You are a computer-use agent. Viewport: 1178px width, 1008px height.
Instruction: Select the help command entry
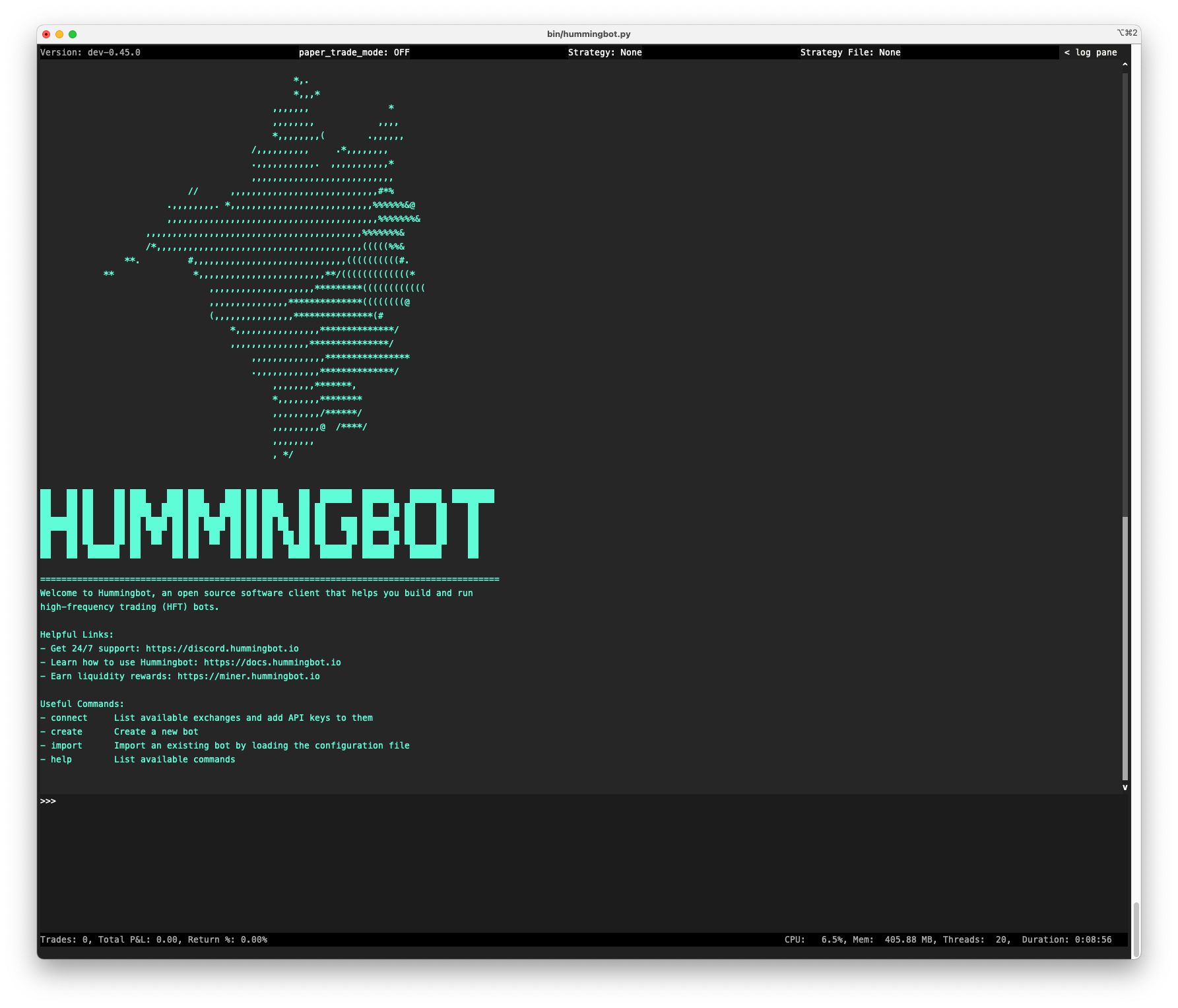click(x=61, y=759)
